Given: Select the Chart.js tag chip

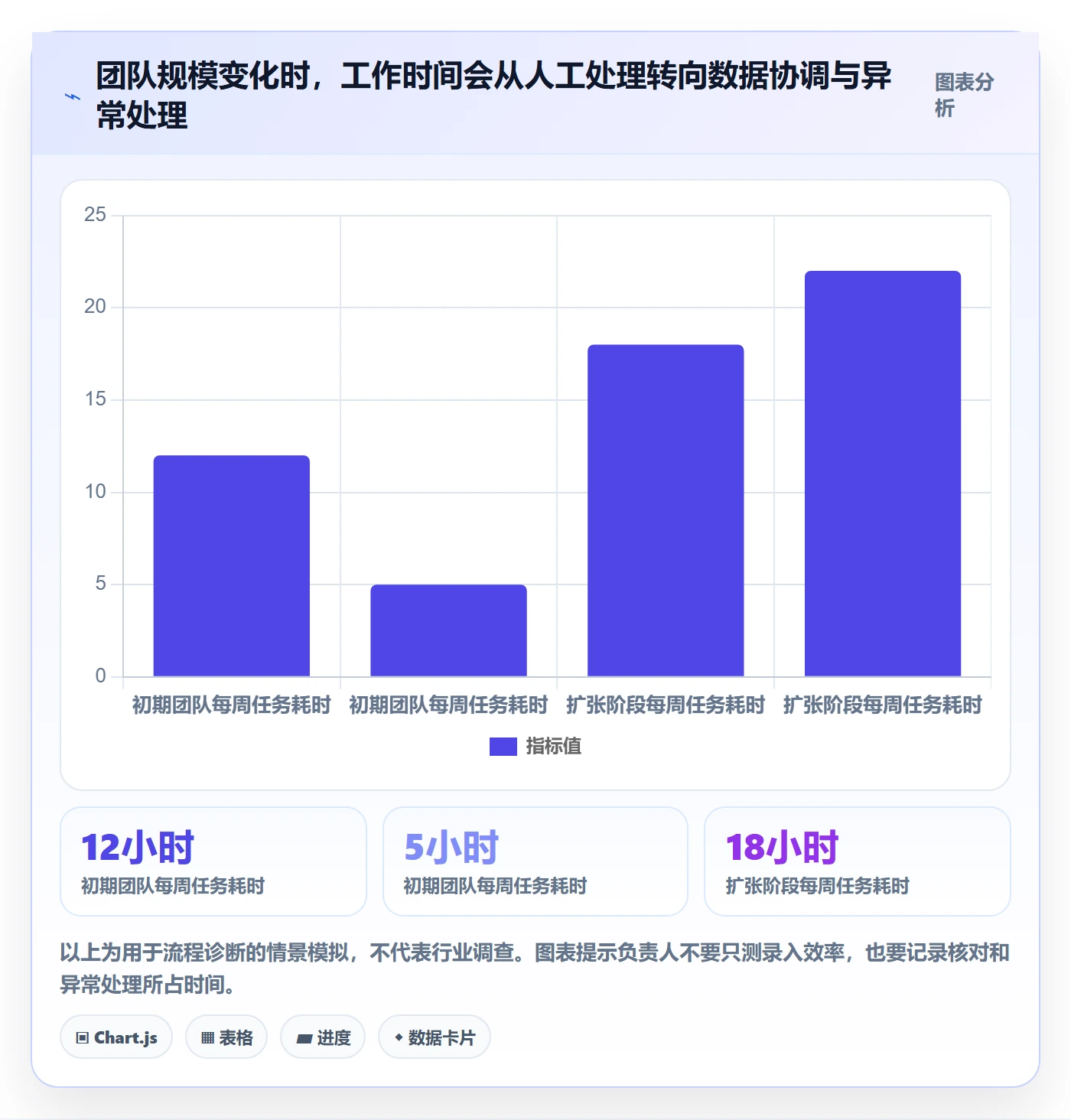Looking at the screenshot, I should [116, 1037].
